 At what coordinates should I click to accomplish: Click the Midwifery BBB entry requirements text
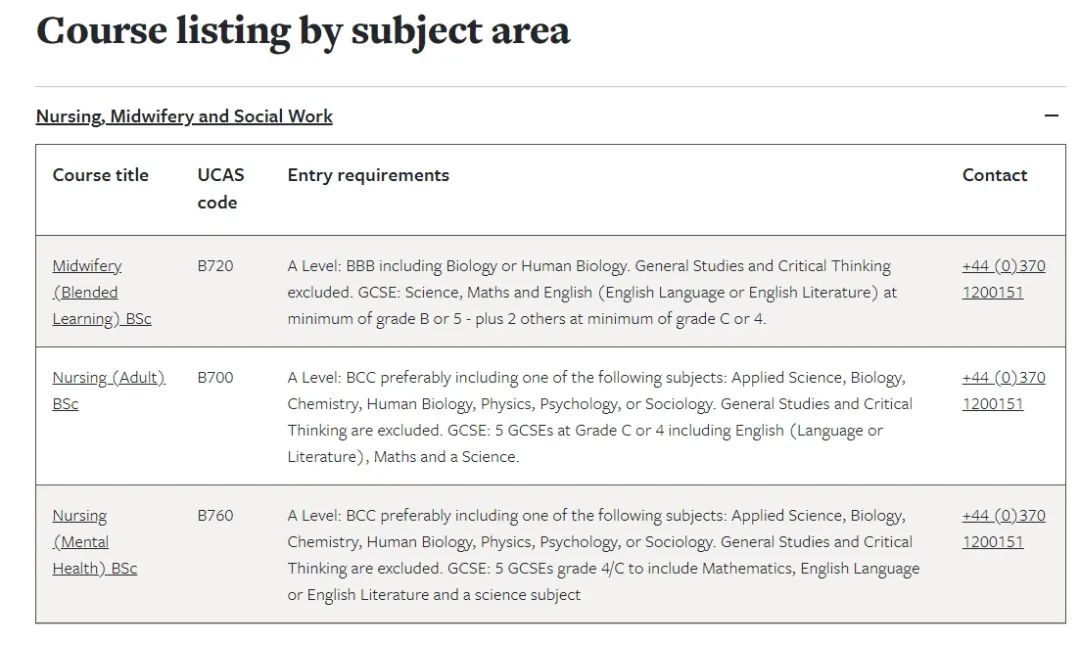click(592, 292)
